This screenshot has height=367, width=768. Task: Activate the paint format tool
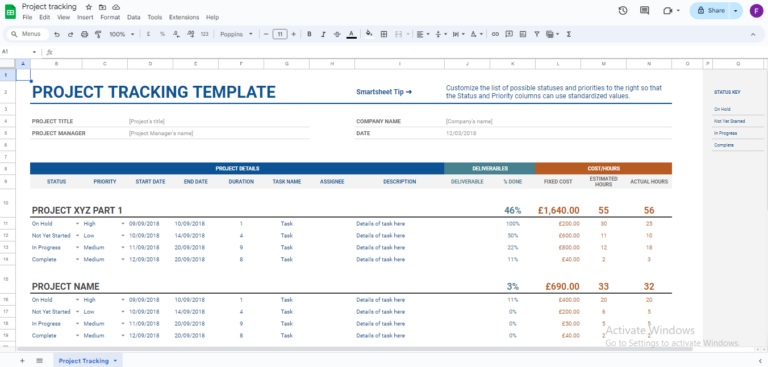pyautogui.click(x=97, y=34)
